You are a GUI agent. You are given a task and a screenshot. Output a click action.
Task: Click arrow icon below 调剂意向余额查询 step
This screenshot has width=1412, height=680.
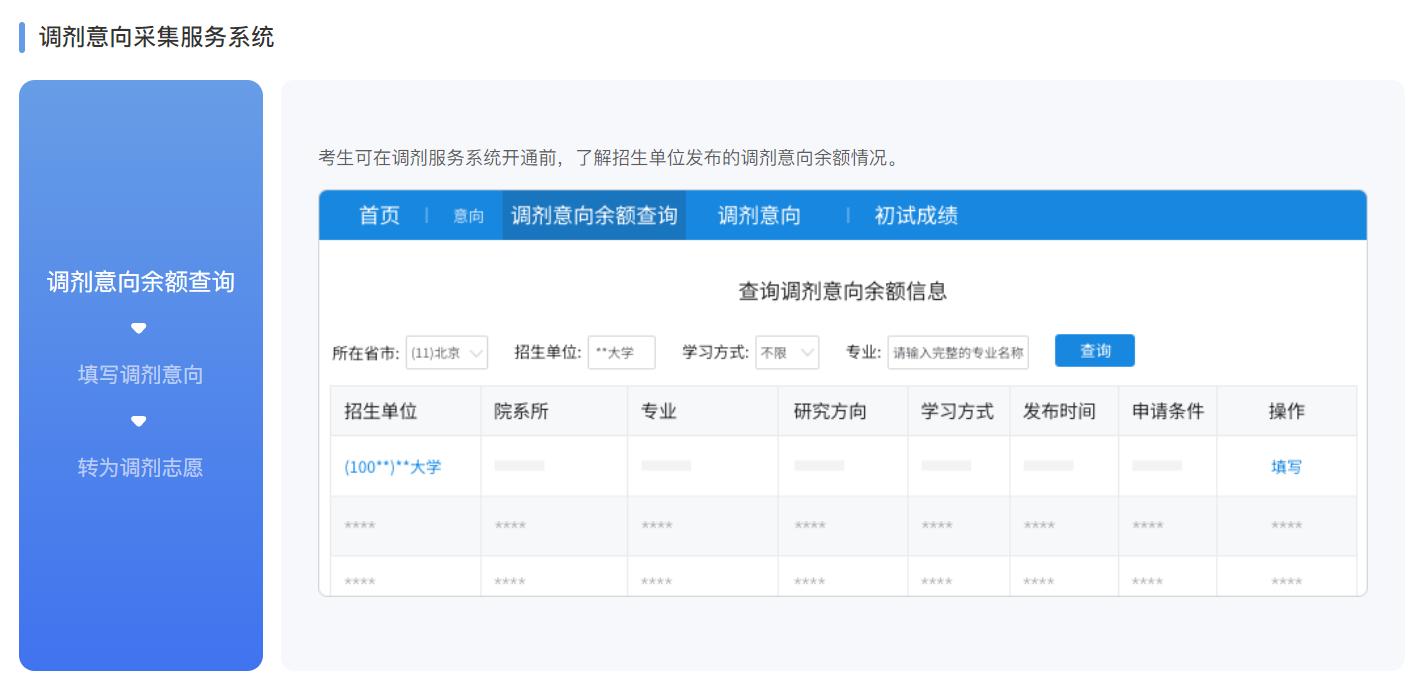[x=139, y=328]
